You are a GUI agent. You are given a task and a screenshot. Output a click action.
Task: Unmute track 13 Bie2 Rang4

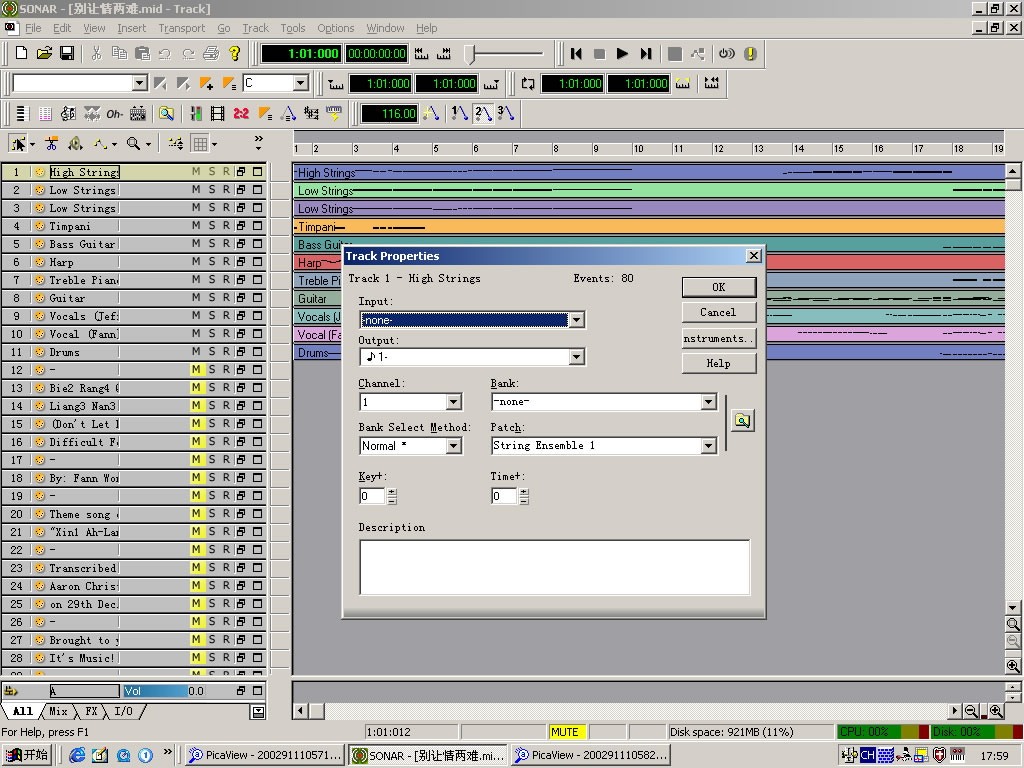[196, 387]
